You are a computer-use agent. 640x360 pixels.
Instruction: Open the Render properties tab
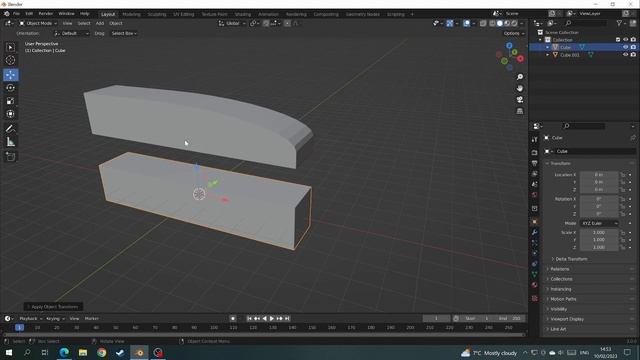(535, 153)
